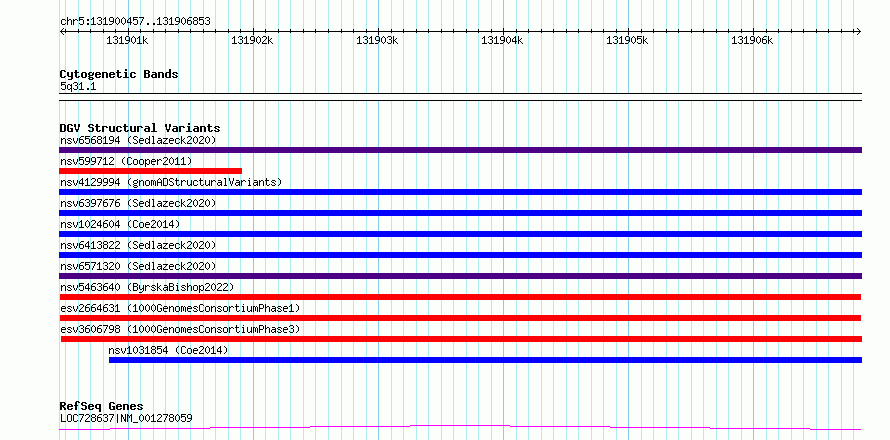Open variant label nsv1031854 (Coe2014)
Screen dimensions: 890x440
click(x=168, y=350)
